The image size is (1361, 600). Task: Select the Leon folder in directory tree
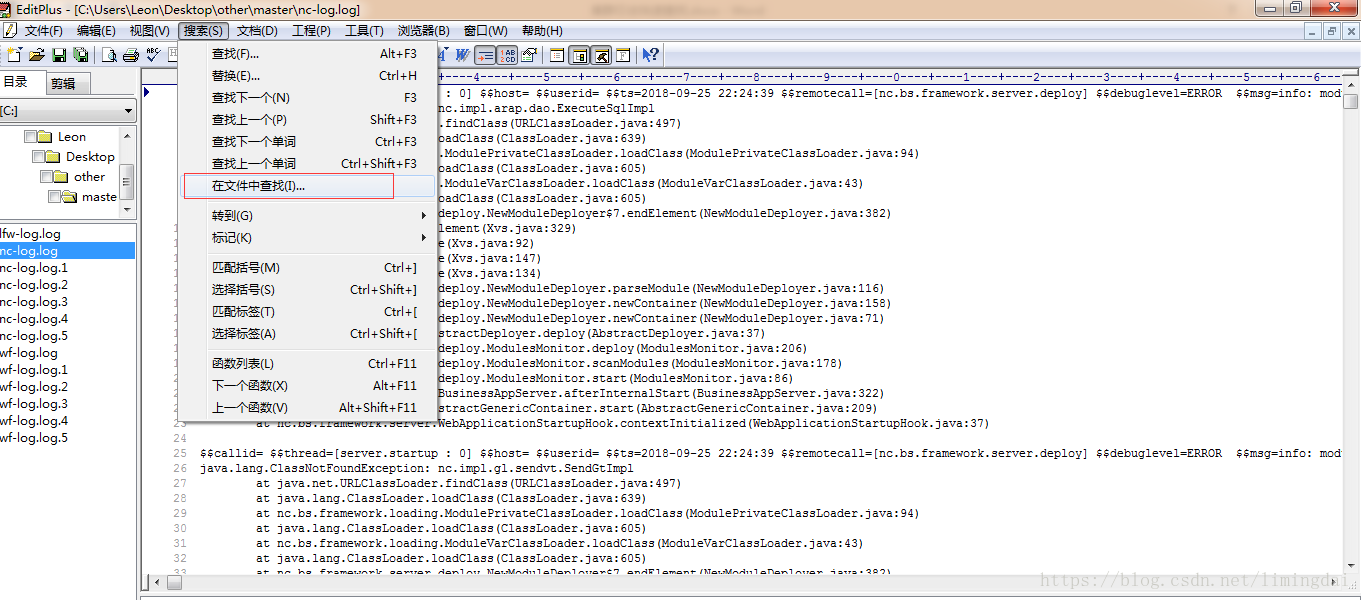[71, 137]
